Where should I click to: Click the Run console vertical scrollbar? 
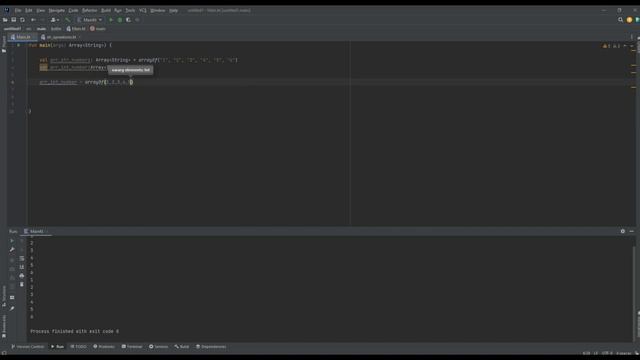(x=634, y=291)
